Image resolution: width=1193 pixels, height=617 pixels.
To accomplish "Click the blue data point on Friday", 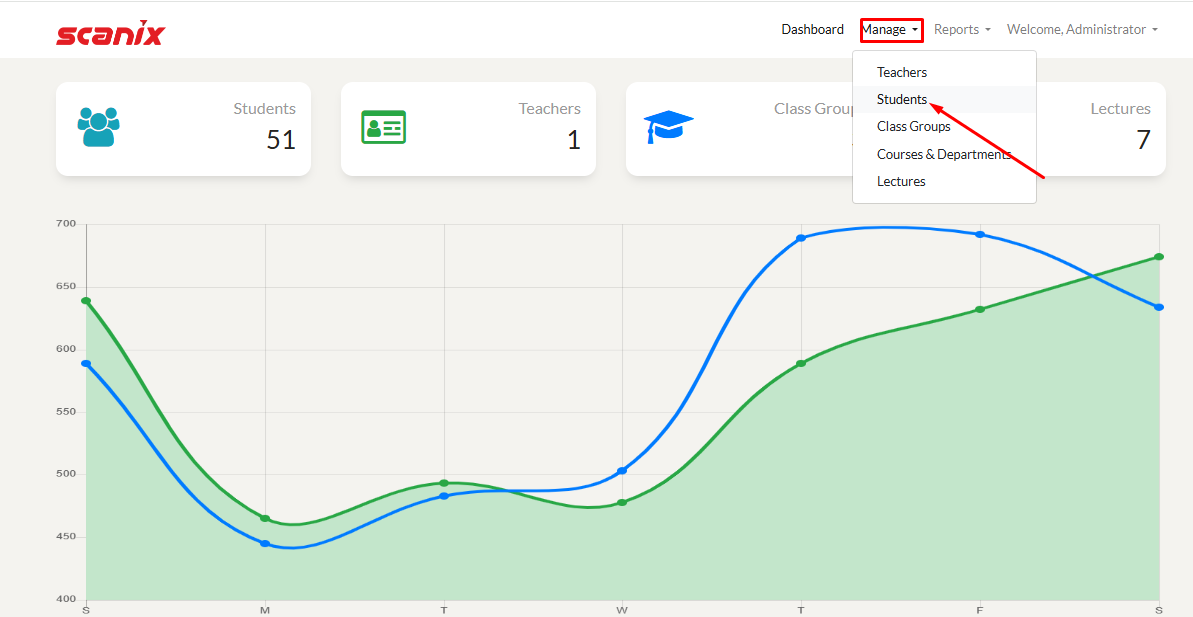I will click(x=980, y=234).
